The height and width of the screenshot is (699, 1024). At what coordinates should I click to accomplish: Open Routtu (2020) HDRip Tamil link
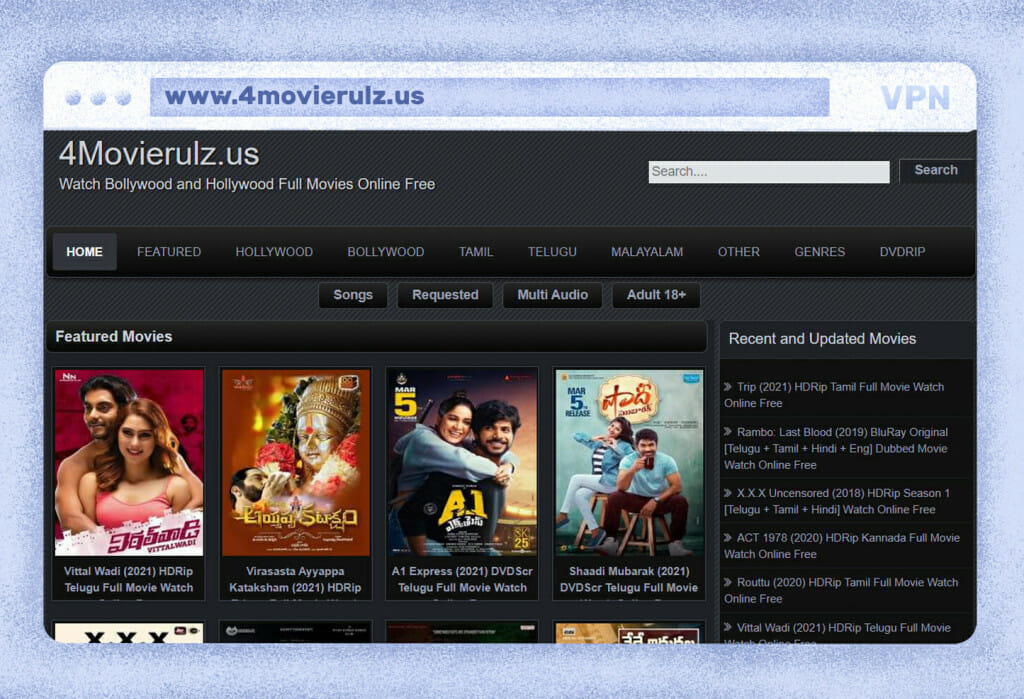841,591
